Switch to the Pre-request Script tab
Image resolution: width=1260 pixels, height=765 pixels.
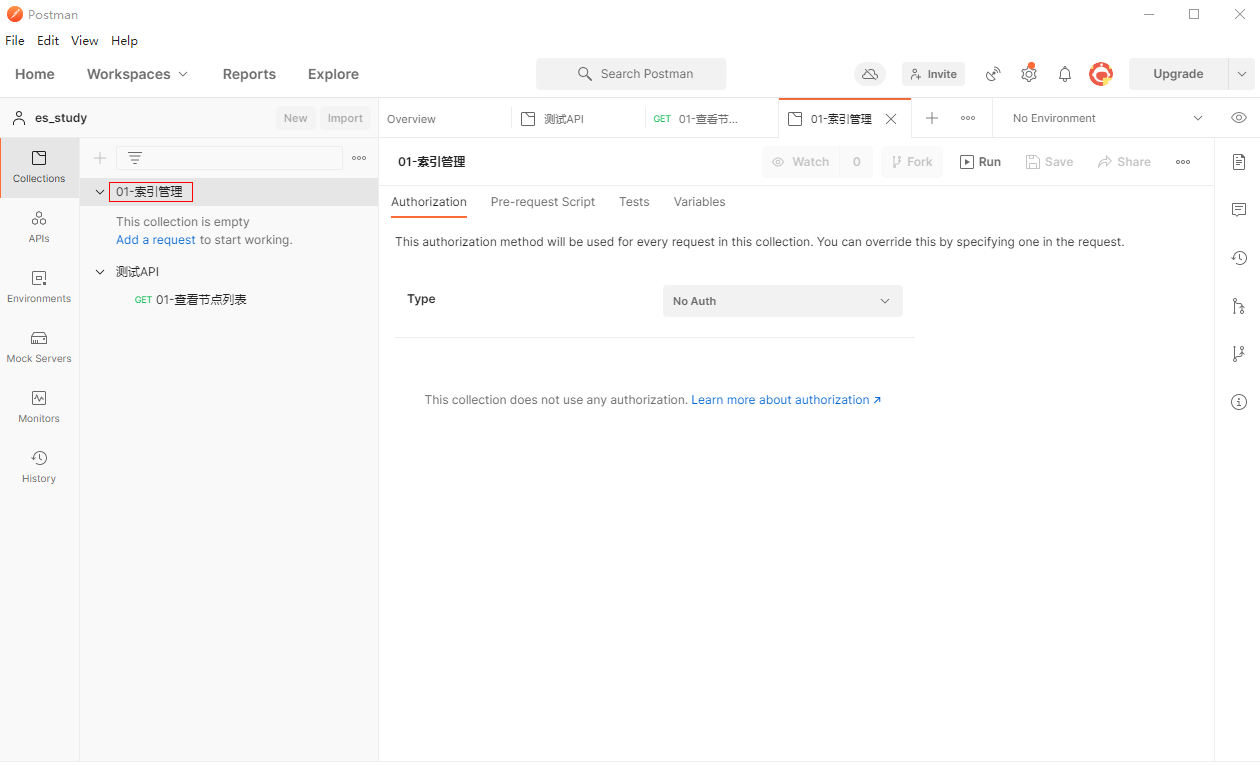[x=542, y=202]
